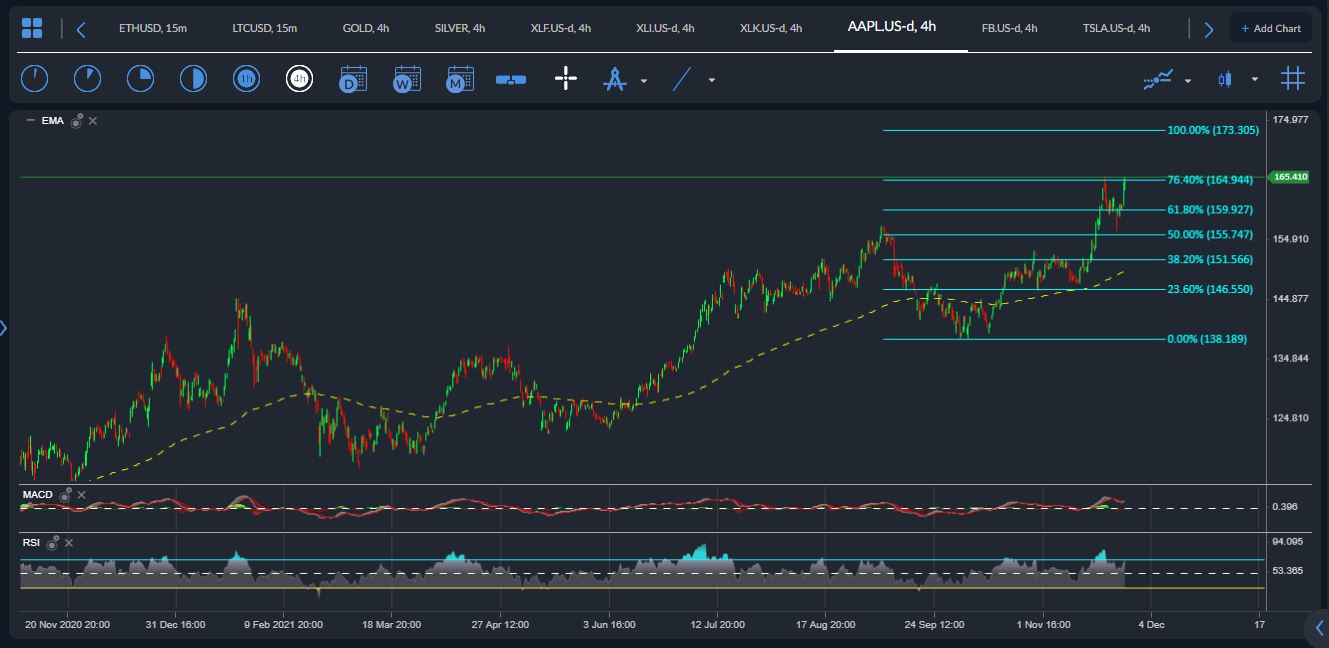Select the 0.00% (138.189) Fibonacci level
1329x648 pixels.
[1207, 339]
